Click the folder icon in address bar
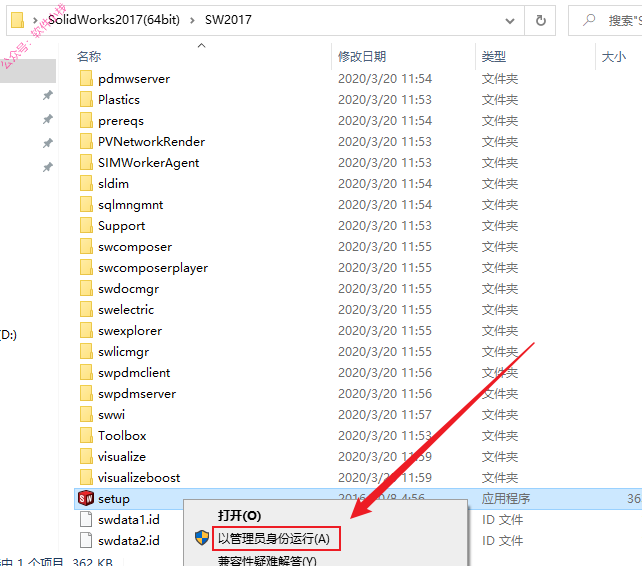 [x=17, y=20]
